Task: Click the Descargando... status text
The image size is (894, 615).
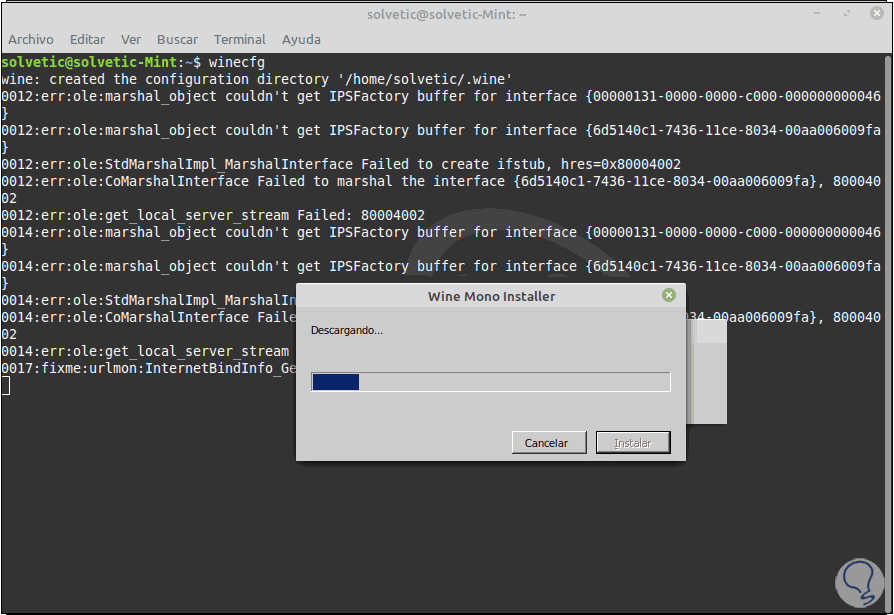Action: click(x=347, y=330)
